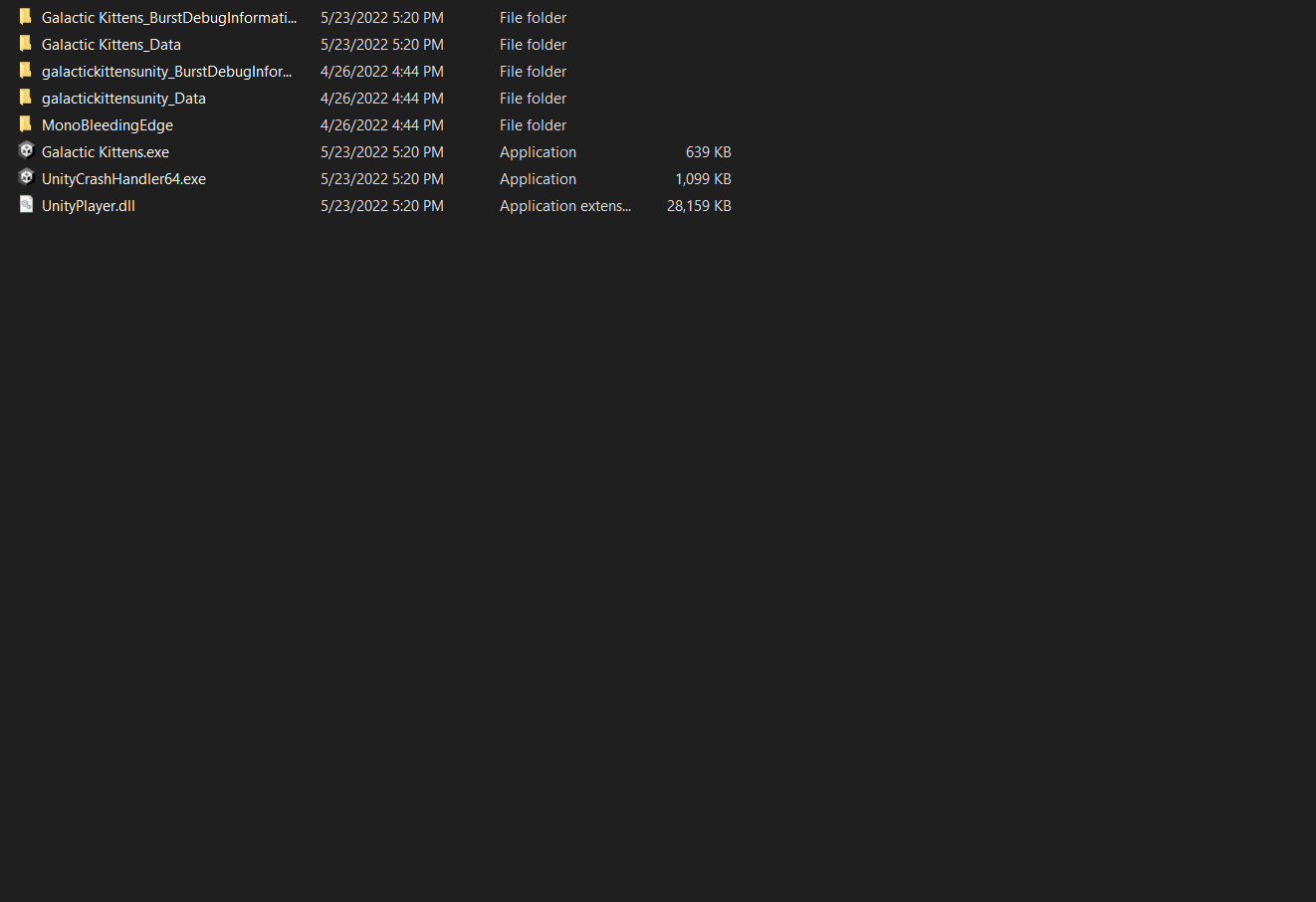Image resolution: width=1316 pixels, height=902 pixels.
Task: Select the MonoBleedingEdge folder icon
Action: tap(26, 124)
